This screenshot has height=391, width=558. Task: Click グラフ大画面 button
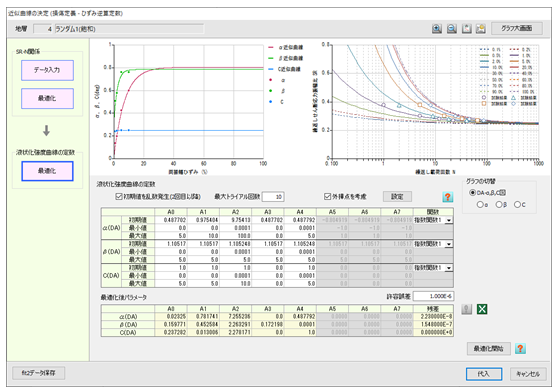coord(517,28)
